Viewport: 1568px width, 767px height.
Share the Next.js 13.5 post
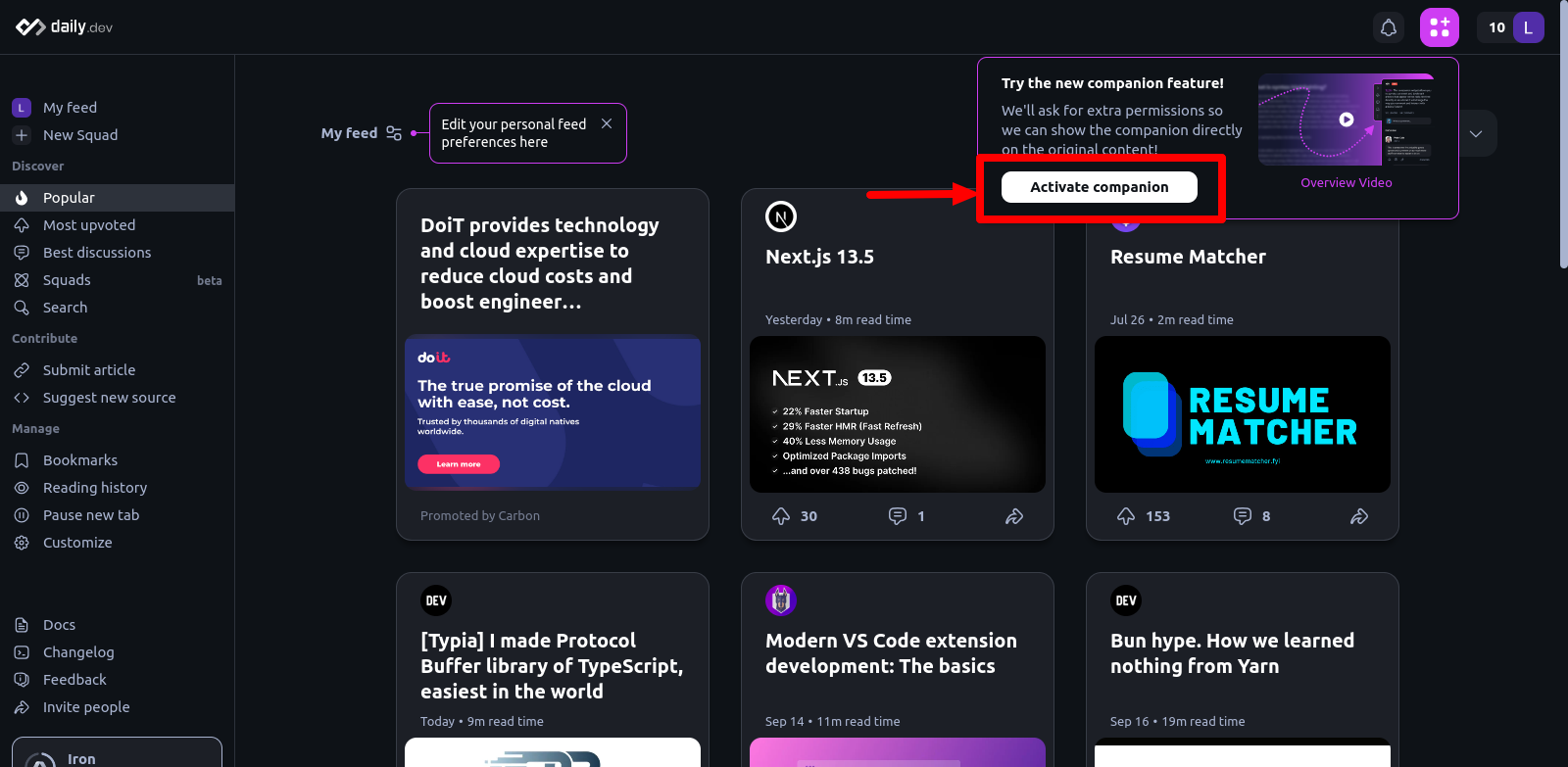pos(1014,516)
